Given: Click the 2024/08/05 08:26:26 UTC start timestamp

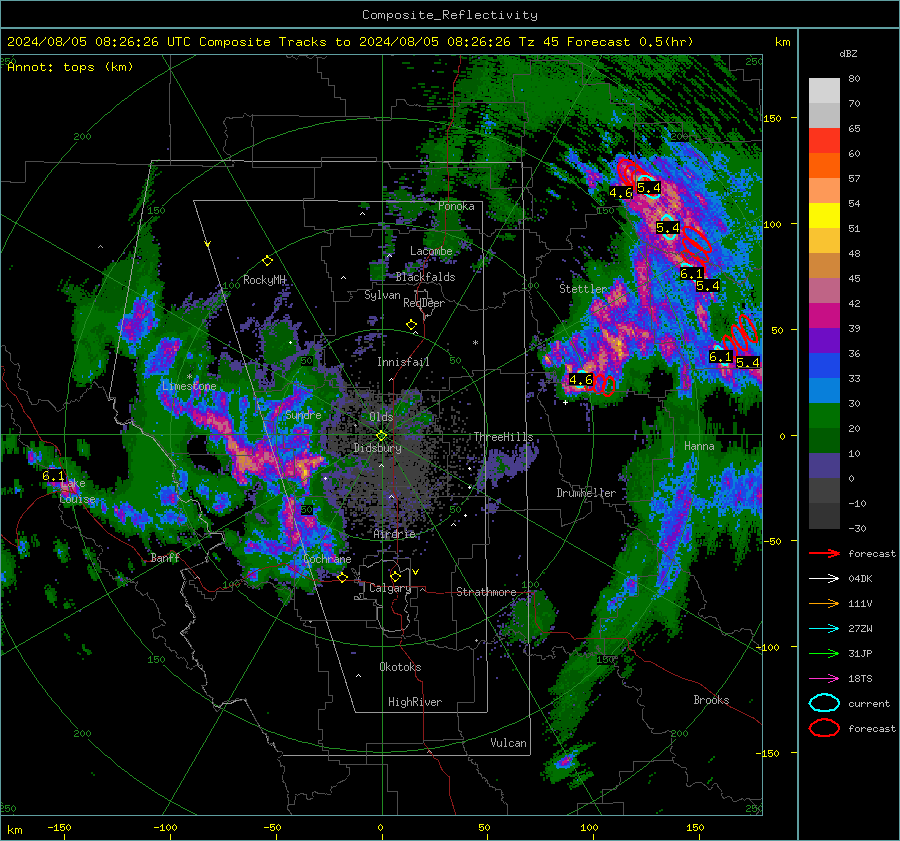Looking at the screenshot, I should 98,42.
